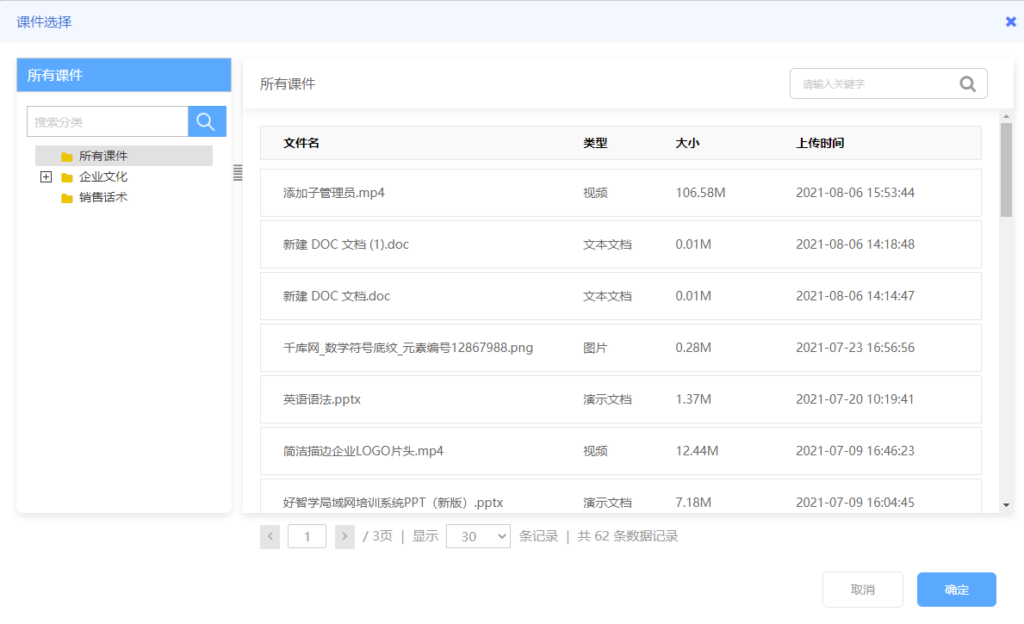Select 销售话术 category label
This screenshot has height=624, width=1024.
pos(103,197)
